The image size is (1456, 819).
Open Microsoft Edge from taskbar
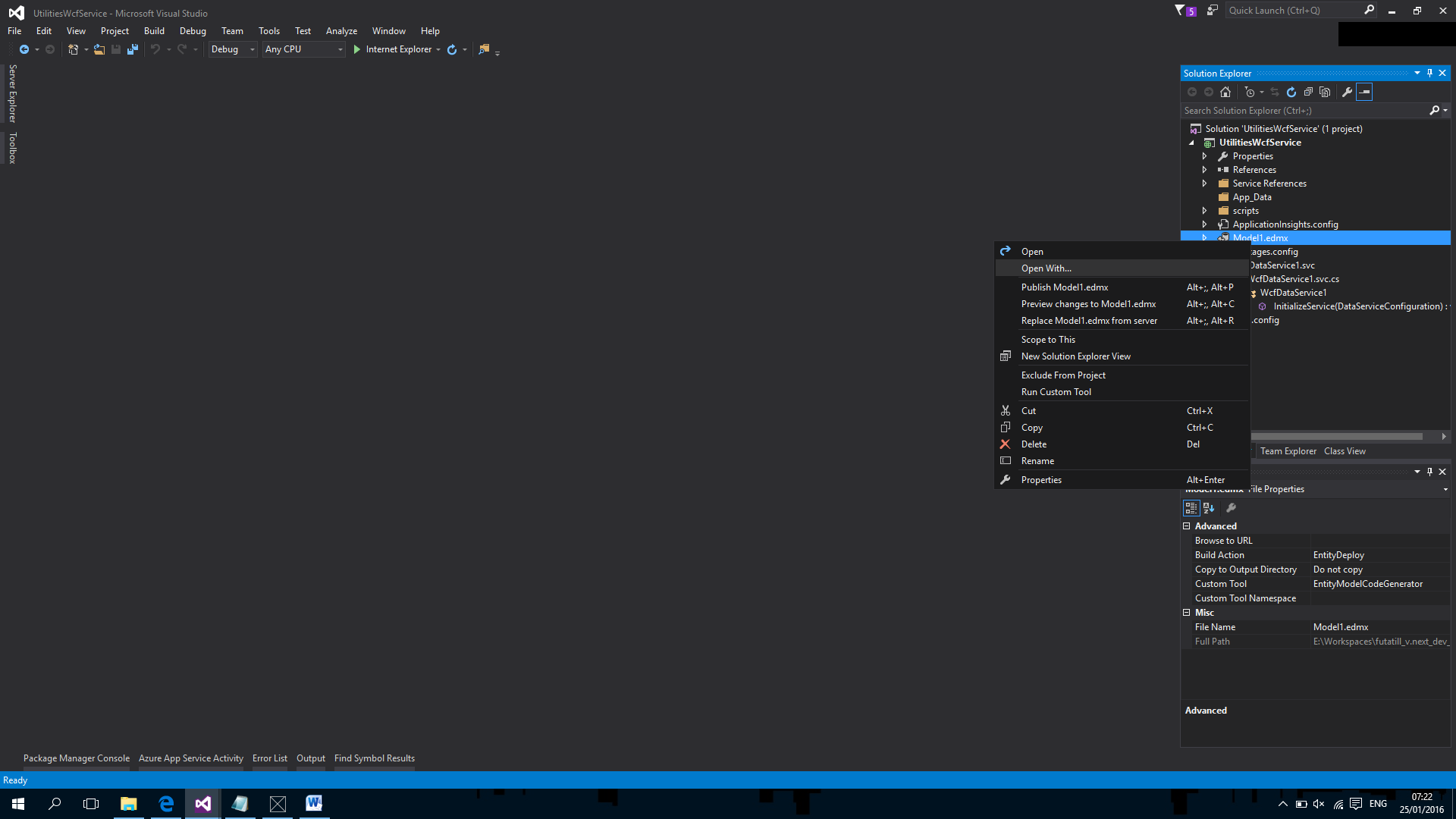(166, 804)
